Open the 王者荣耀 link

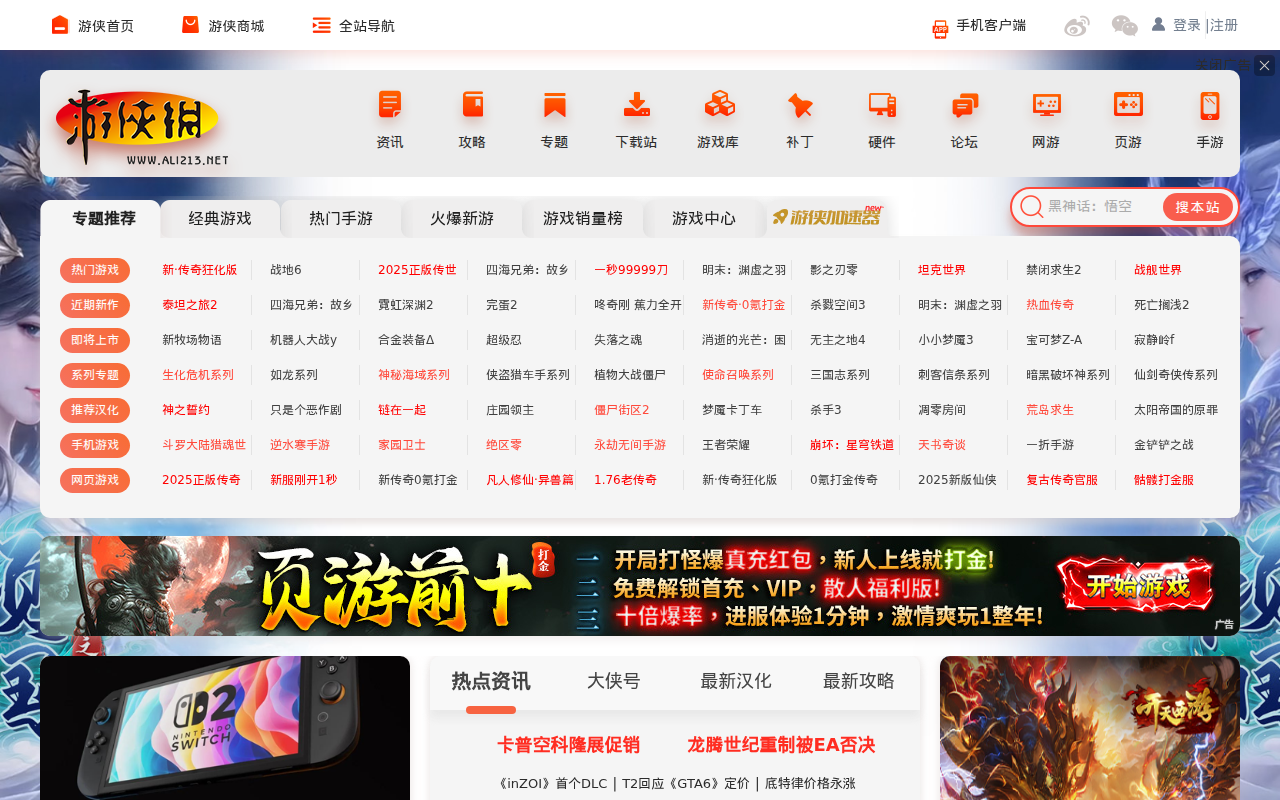tap(726, 445)
